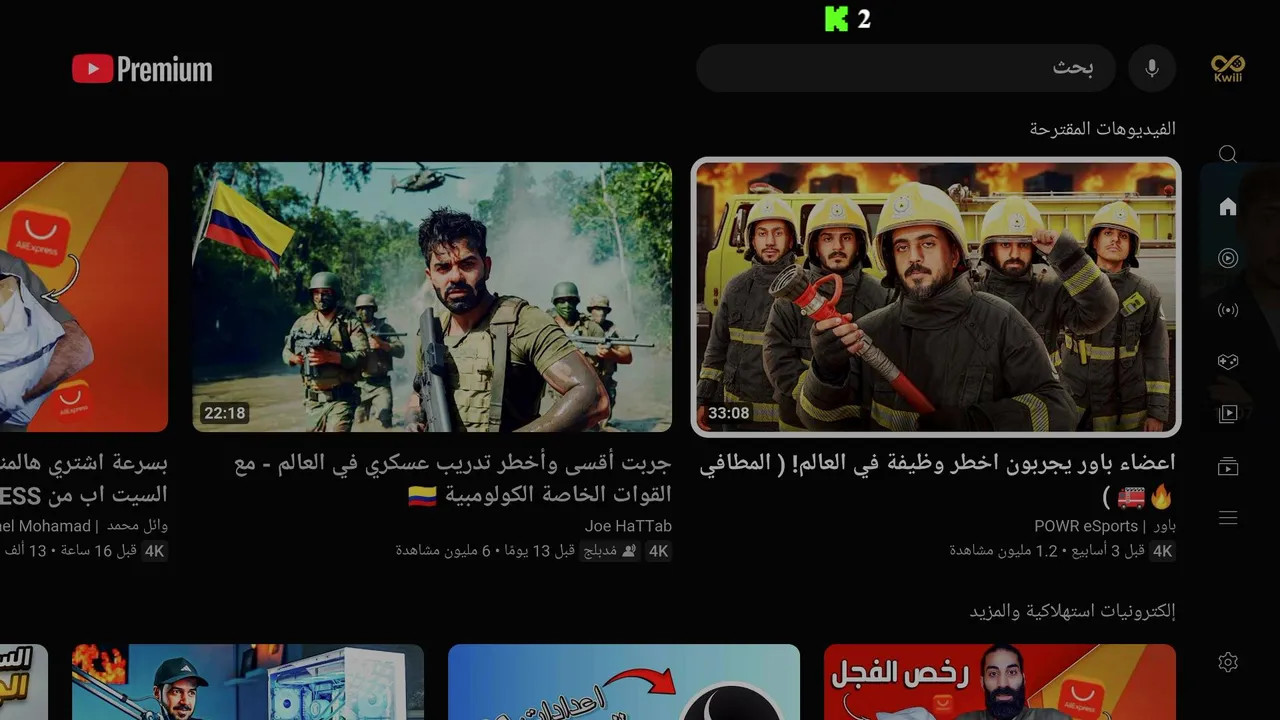Open the sidebar search magnifier icon
This screenshot has height=720, width=1280.
pos(1228,154)
